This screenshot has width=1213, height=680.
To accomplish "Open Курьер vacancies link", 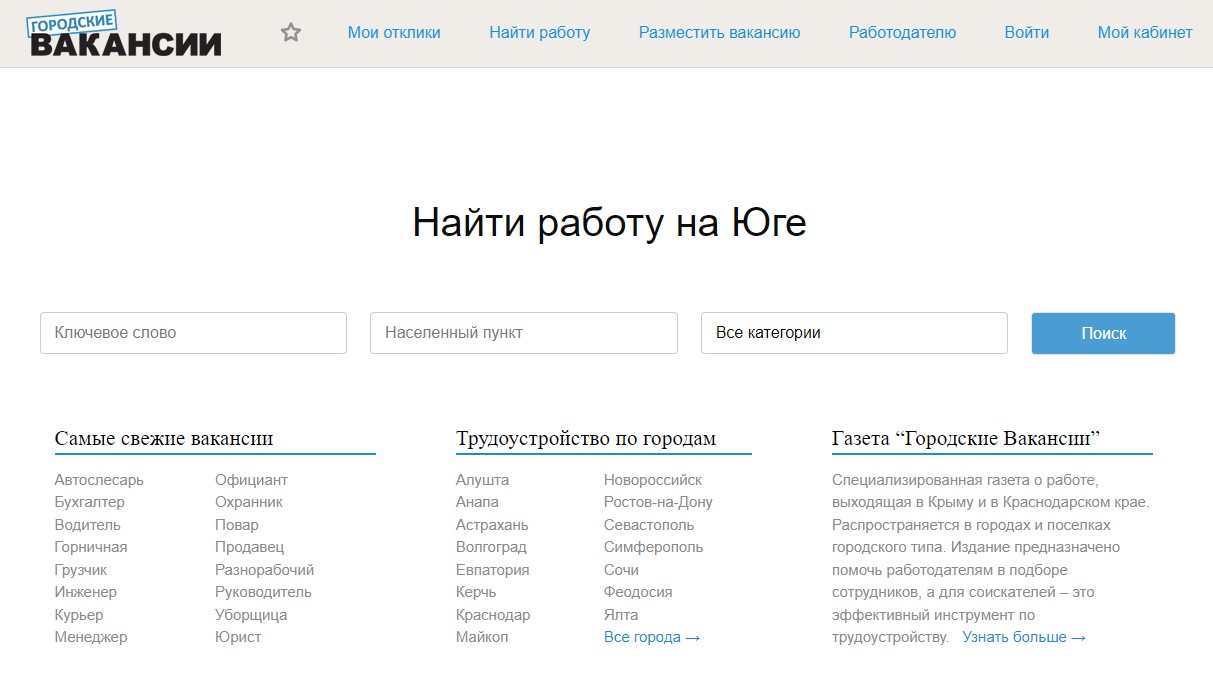I will (x=79, y=615).
